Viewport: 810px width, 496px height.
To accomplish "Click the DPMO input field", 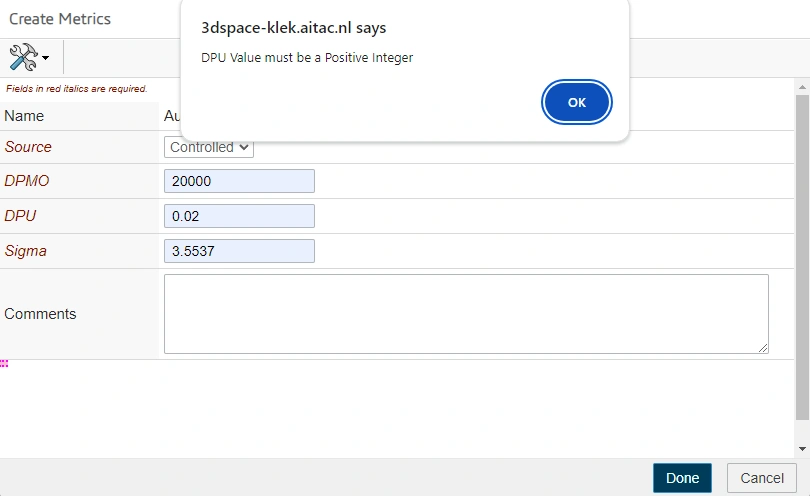I will tap(239, 181).
